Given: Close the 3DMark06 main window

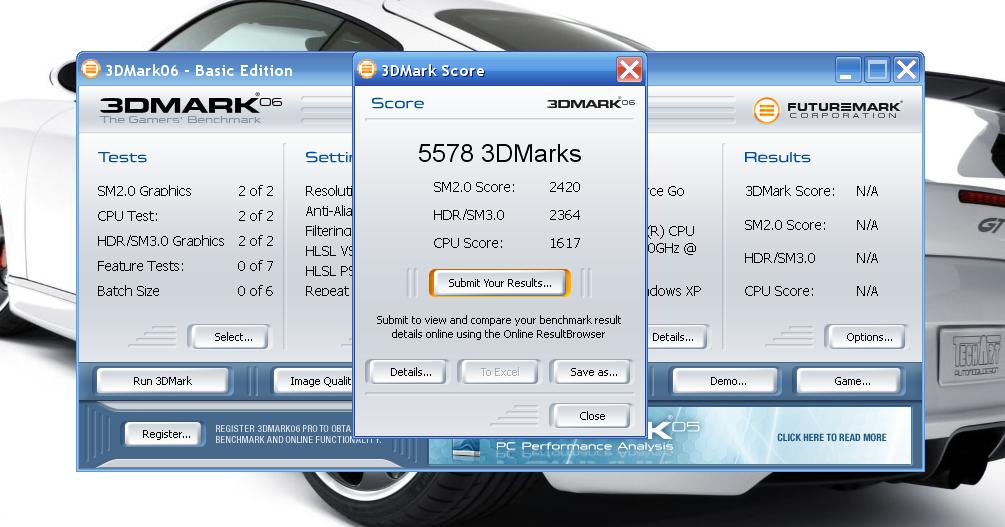Looking at the screenshot, I should 906,70.
